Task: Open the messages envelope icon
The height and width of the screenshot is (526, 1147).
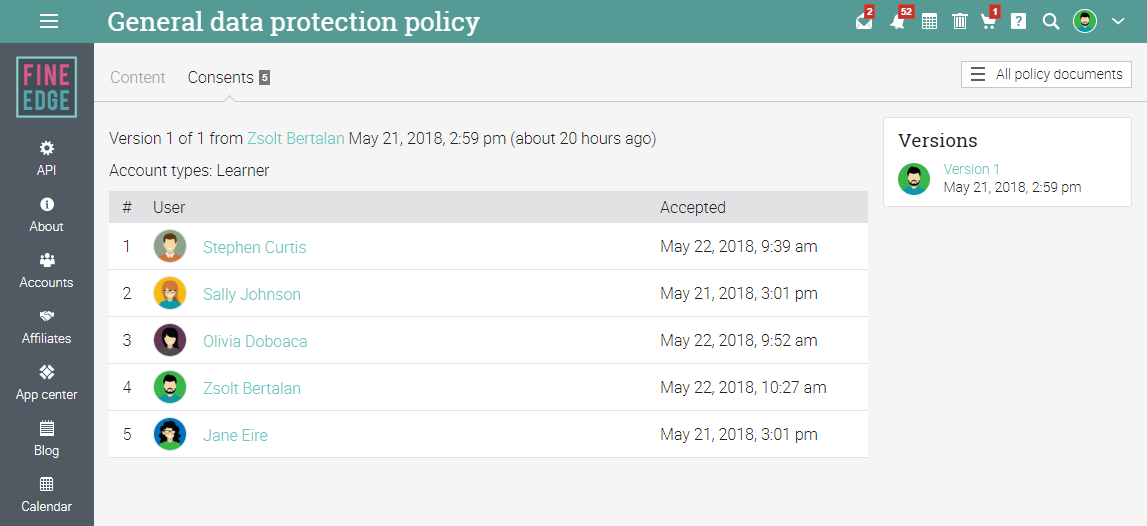Action: point(864,22)
